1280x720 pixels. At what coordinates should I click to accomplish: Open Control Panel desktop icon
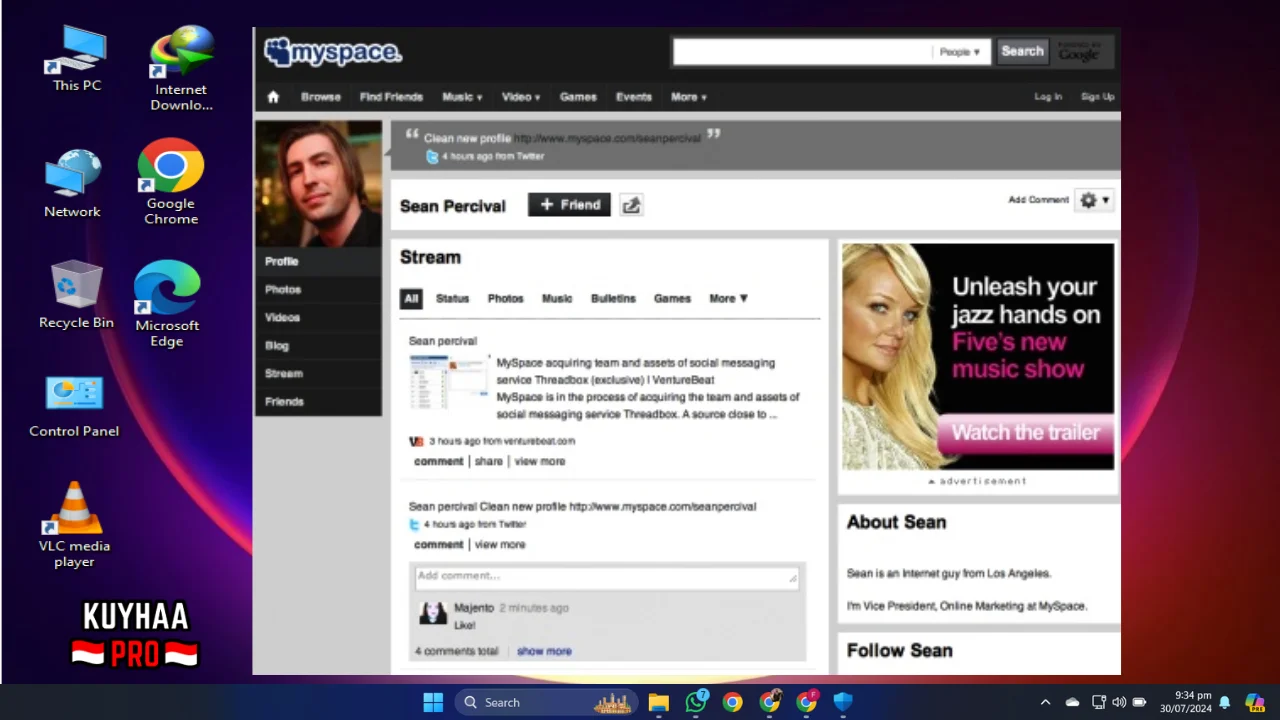[74, 407]
